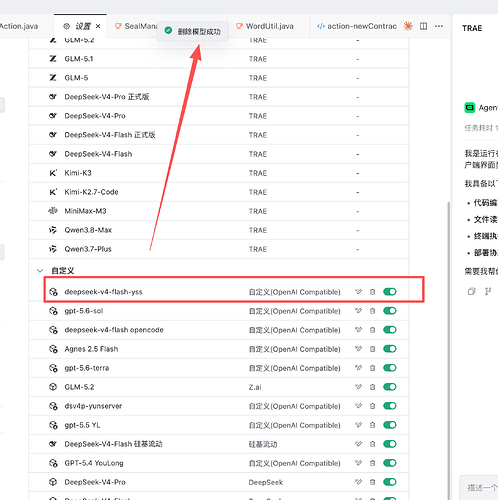
Task: Switch to WordUtil.java tab
Action: pos(265,26)
